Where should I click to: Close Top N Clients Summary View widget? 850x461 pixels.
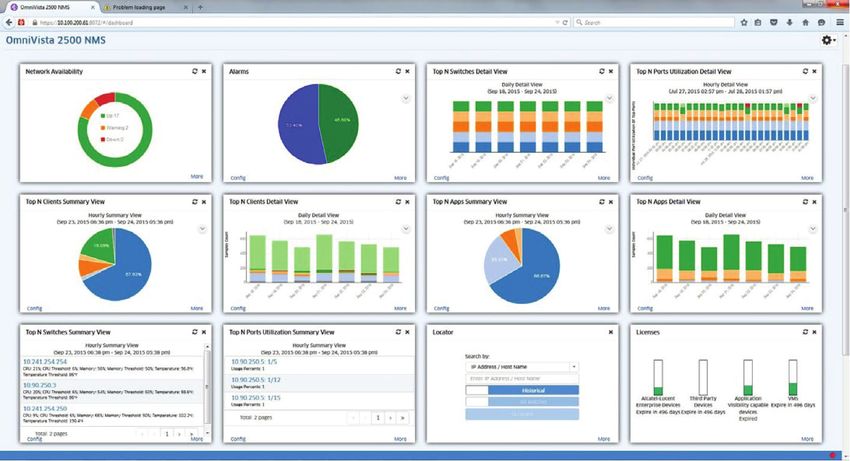tap(204, 202)
